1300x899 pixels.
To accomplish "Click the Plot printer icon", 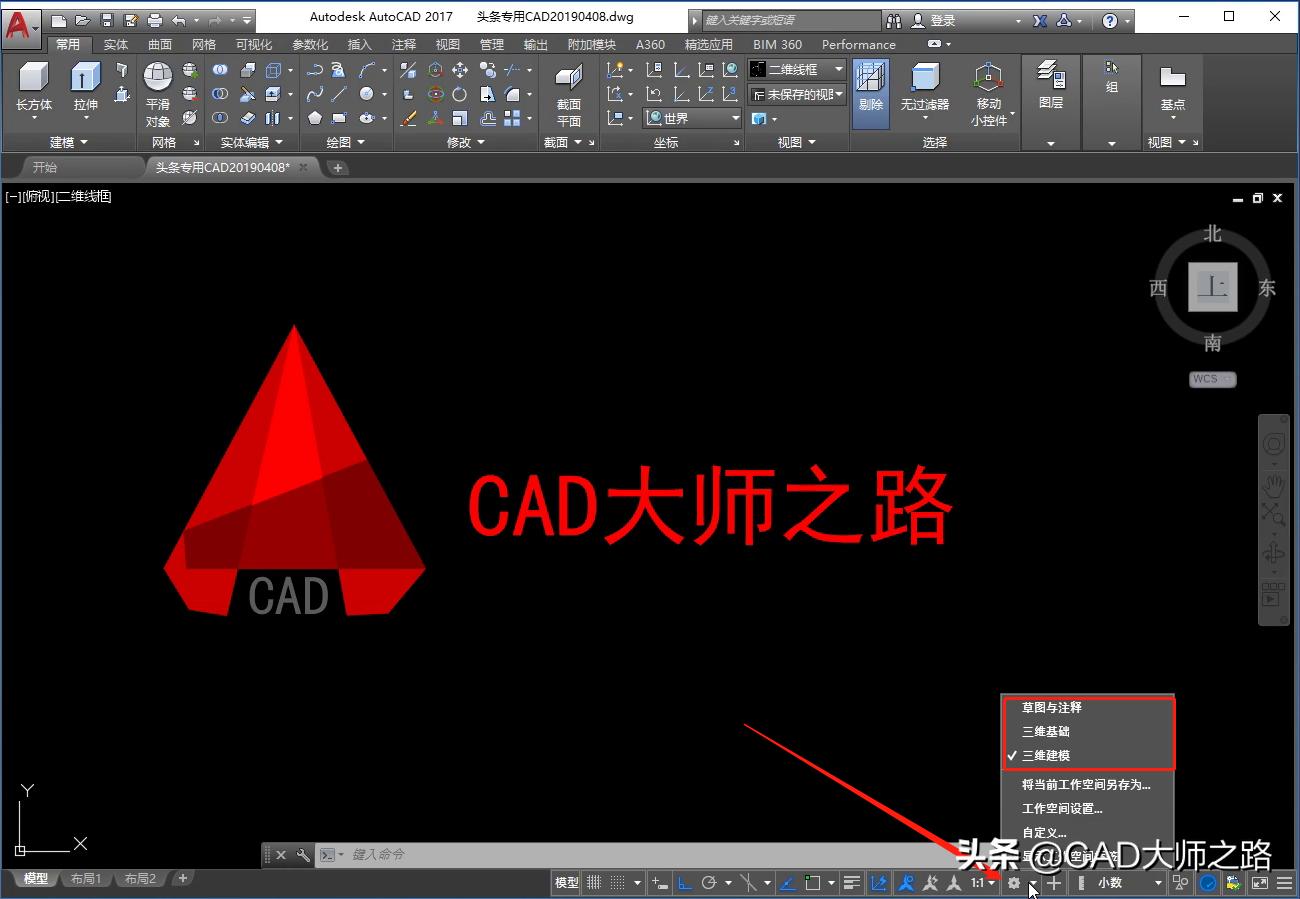I will coord(154,20).
